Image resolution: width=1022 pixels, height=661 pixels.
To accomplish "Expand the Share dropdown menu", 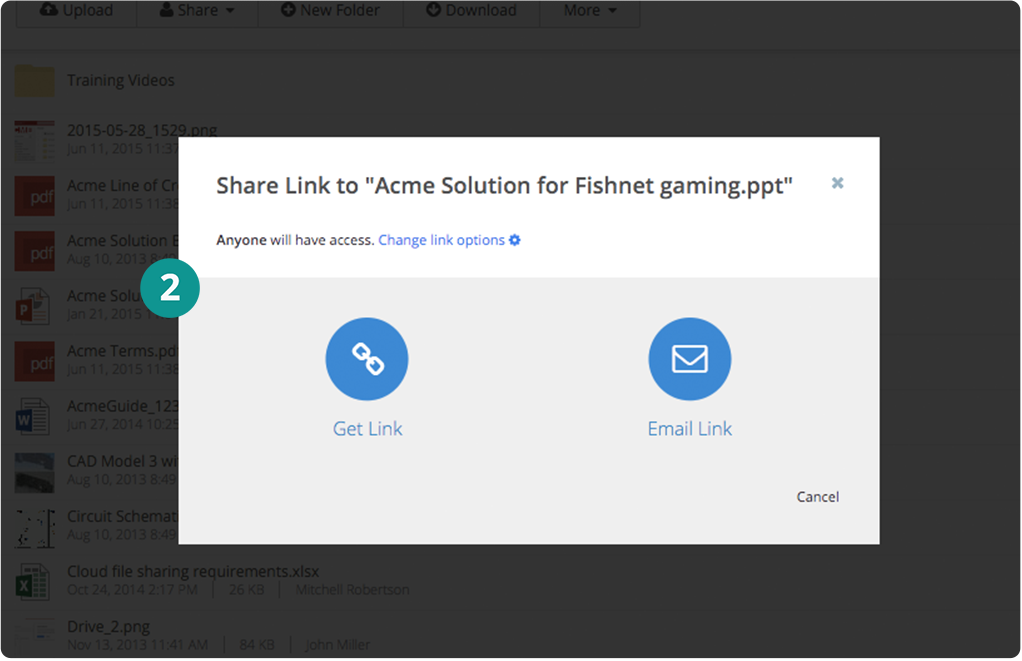I will tap(197, 11).
